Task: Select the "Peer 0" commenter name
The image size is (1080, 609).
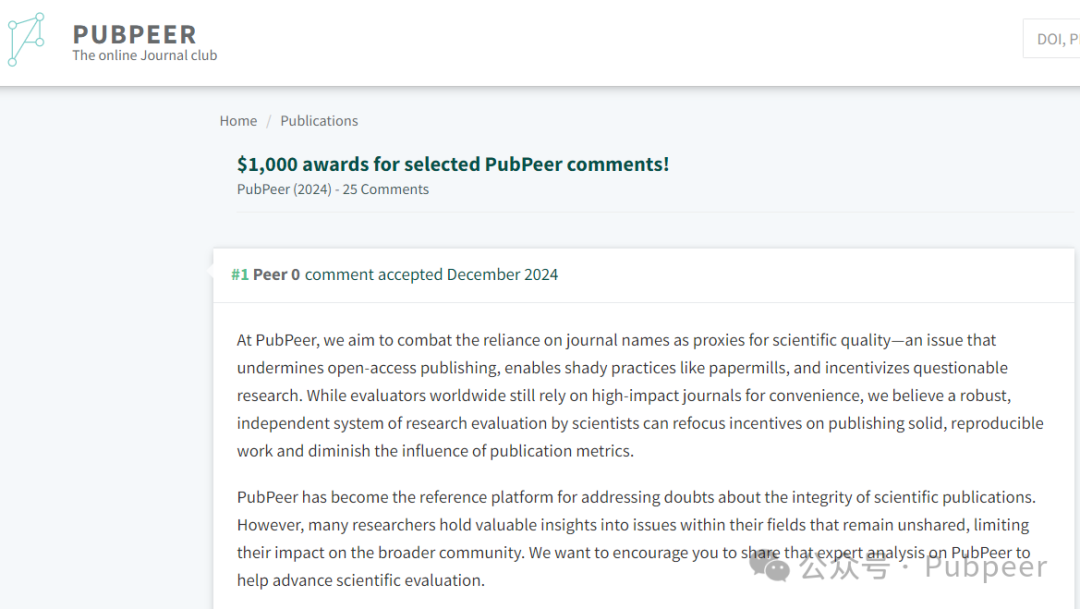Action: pyautogui.click(x=276, y=274)
